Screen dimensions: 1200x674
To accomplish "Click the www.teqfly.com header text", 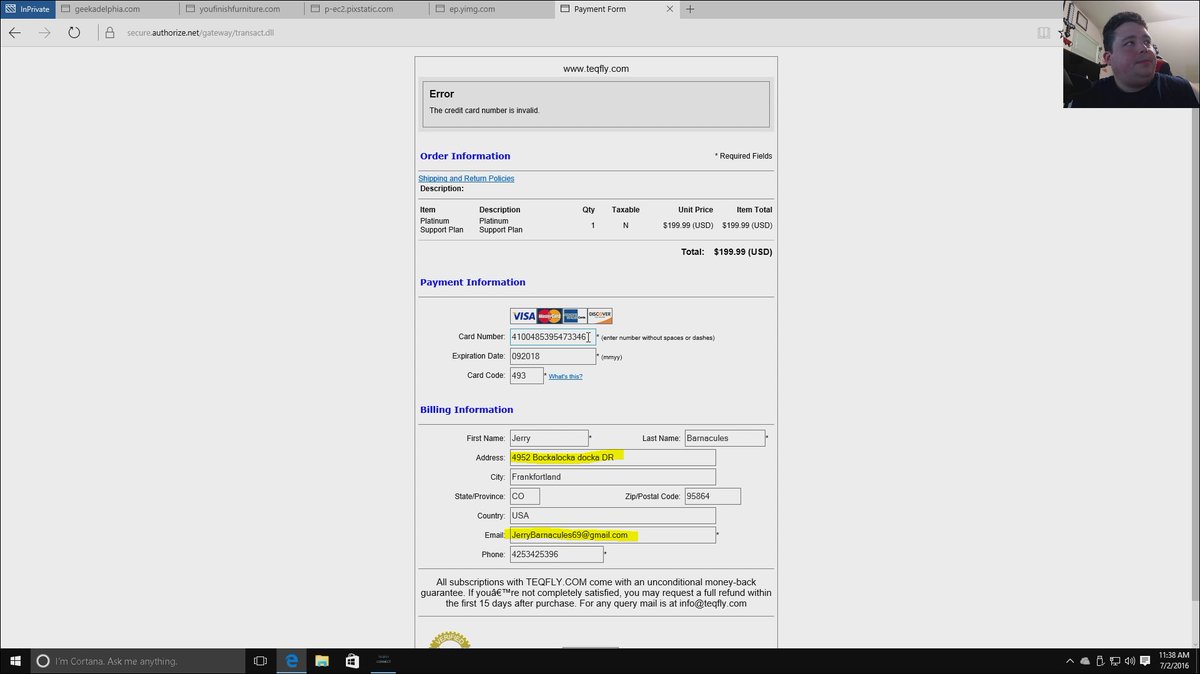I will click(596, 69).
